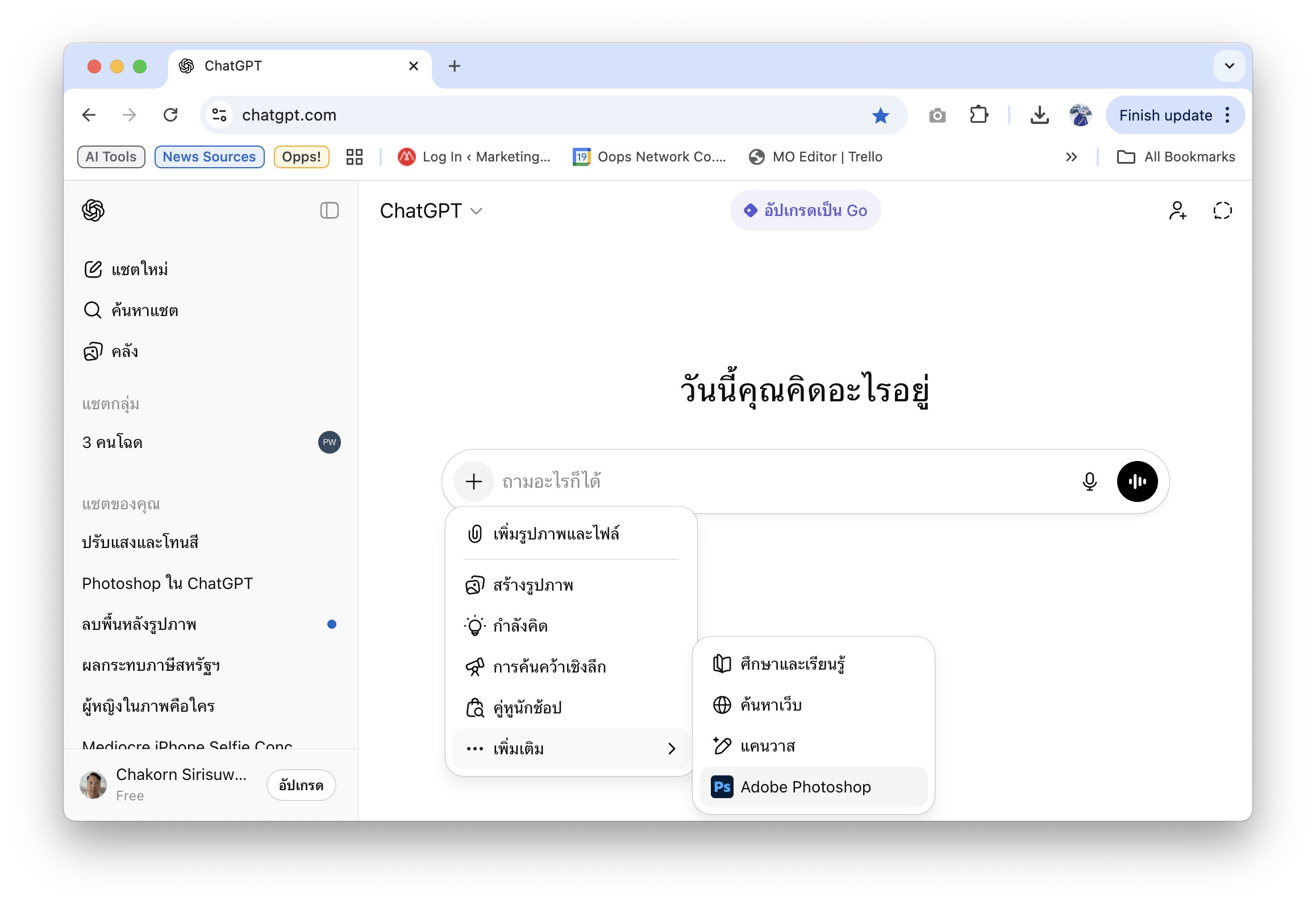The height and width of the screenshot is (905, 1316).
Task: Open temporary chat dashed-circle icon
Action: pos(1222,210)
